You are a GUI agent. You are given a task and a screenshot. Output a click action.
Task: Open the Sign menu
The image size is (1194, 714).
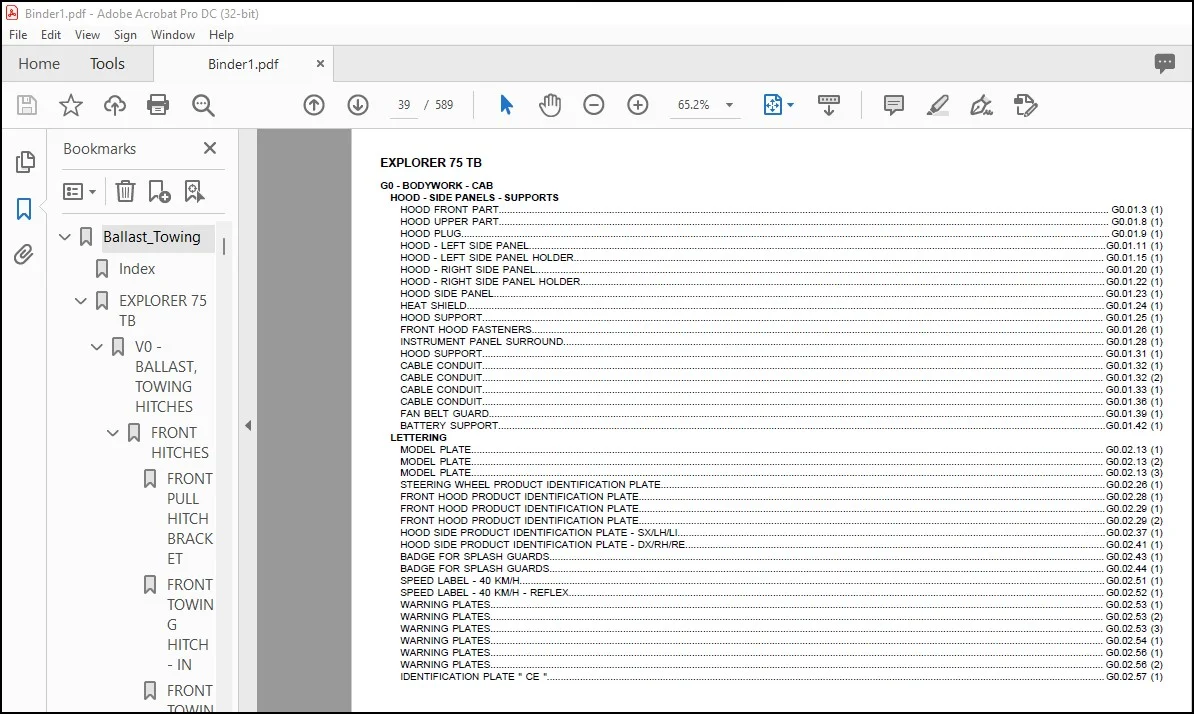tap(125, 35)
